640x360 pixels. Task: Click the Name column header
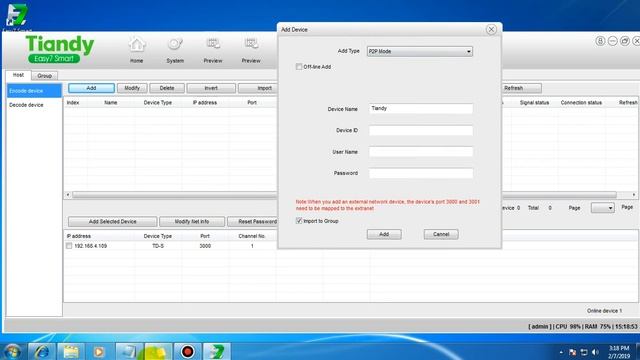tap(111, 103)
